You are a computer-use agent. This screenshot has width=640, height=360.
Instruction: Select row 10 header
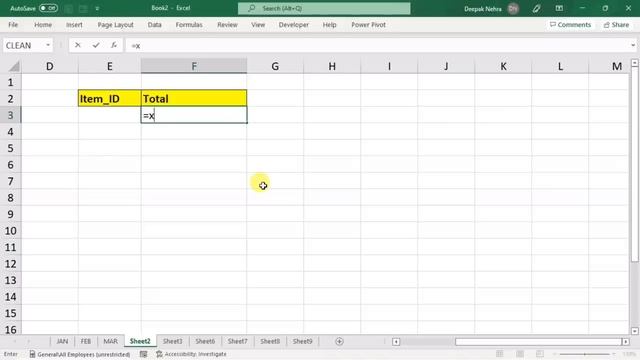pos(10,231)
